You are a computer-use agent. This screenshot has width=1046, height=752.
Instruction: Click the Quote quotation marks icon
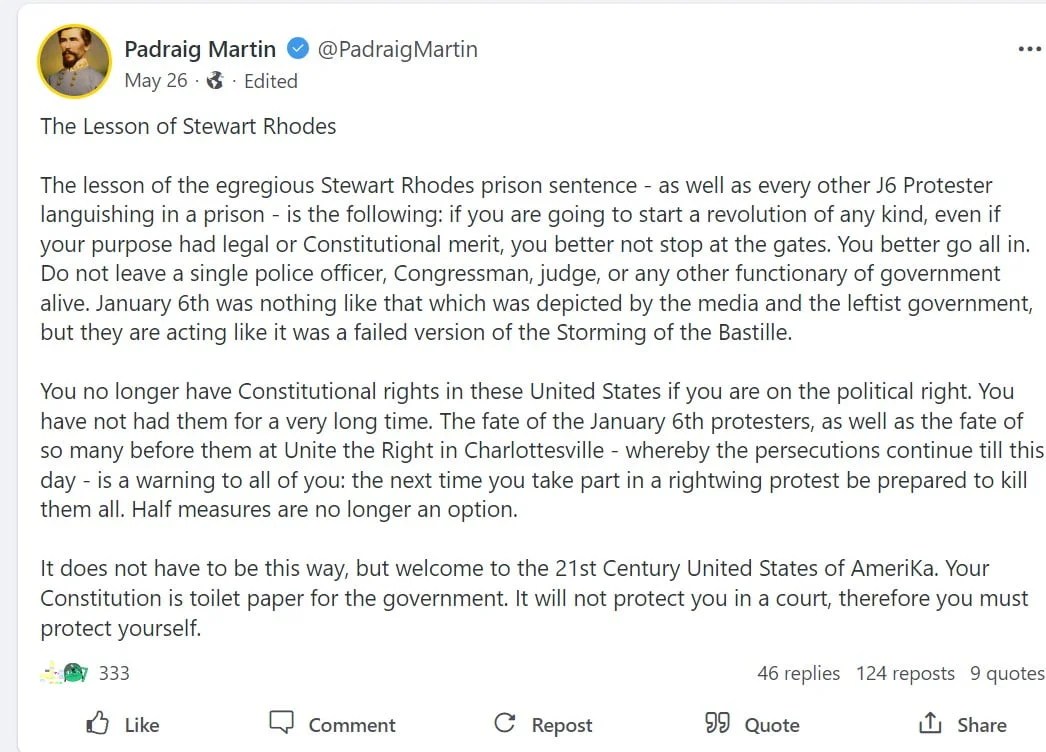click(x=717, y=723)
